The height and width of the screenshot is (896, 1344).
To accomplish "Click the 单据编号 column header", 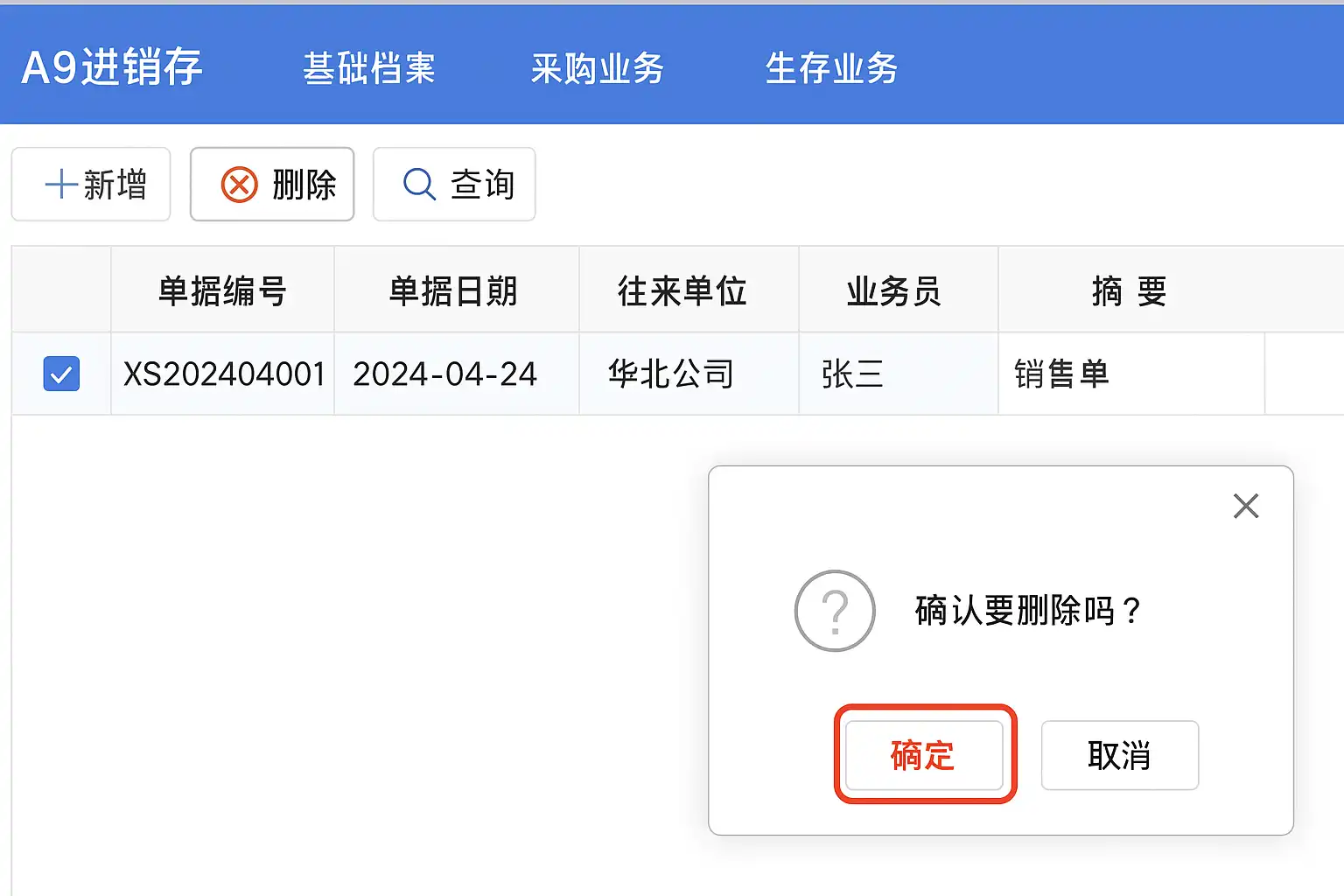I will pos(222,290).
